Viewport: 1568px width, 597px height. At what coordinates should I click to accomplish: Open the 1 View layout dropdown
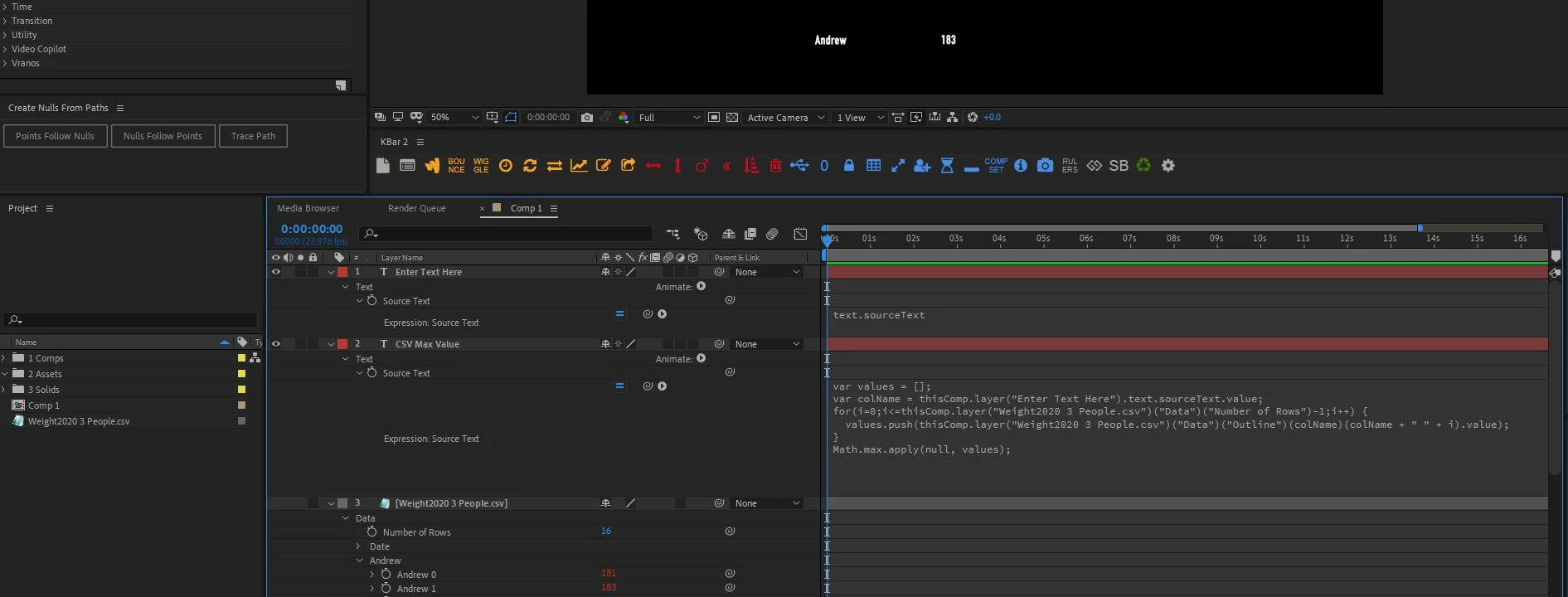(860, 118)
